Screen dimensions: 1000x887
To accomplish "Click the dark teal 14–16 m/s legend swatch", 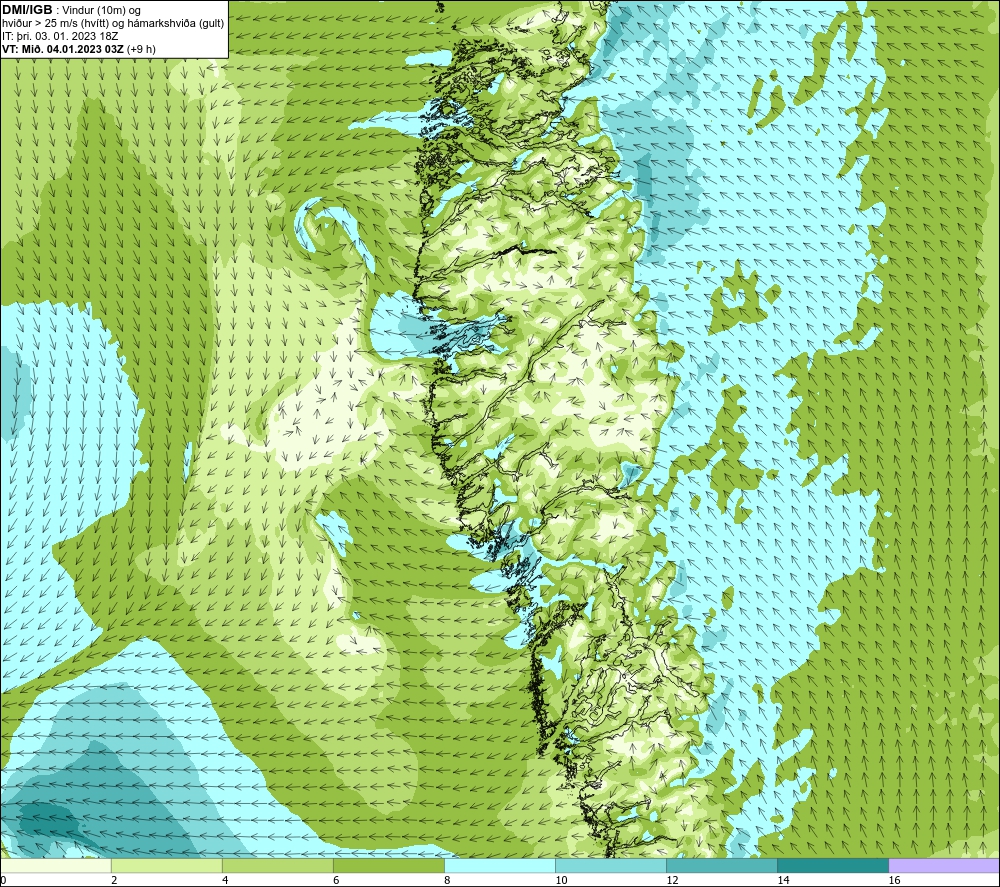I will [832, 865].
